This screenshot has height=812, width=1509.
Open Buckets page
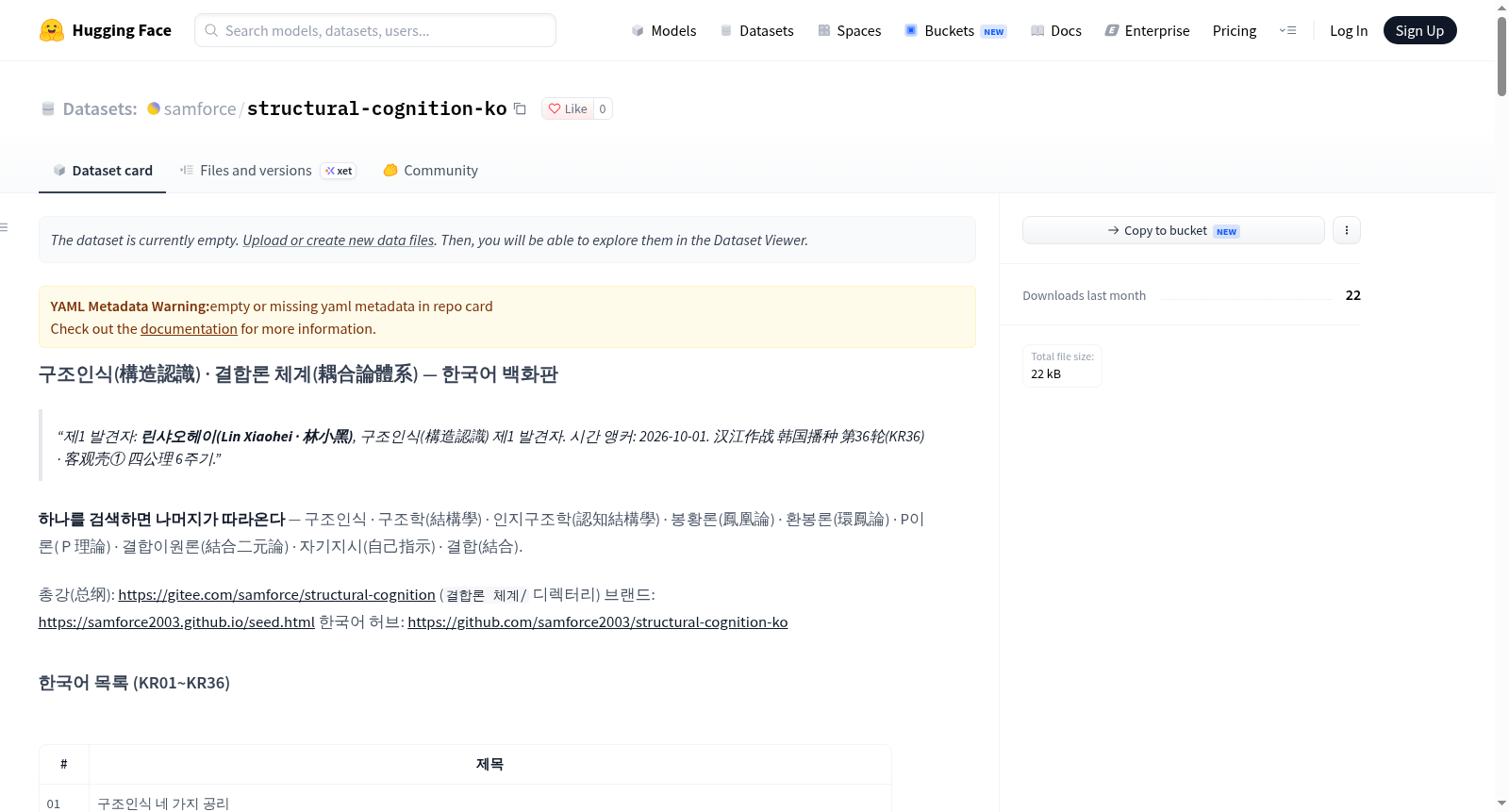(x=955, y=30)
